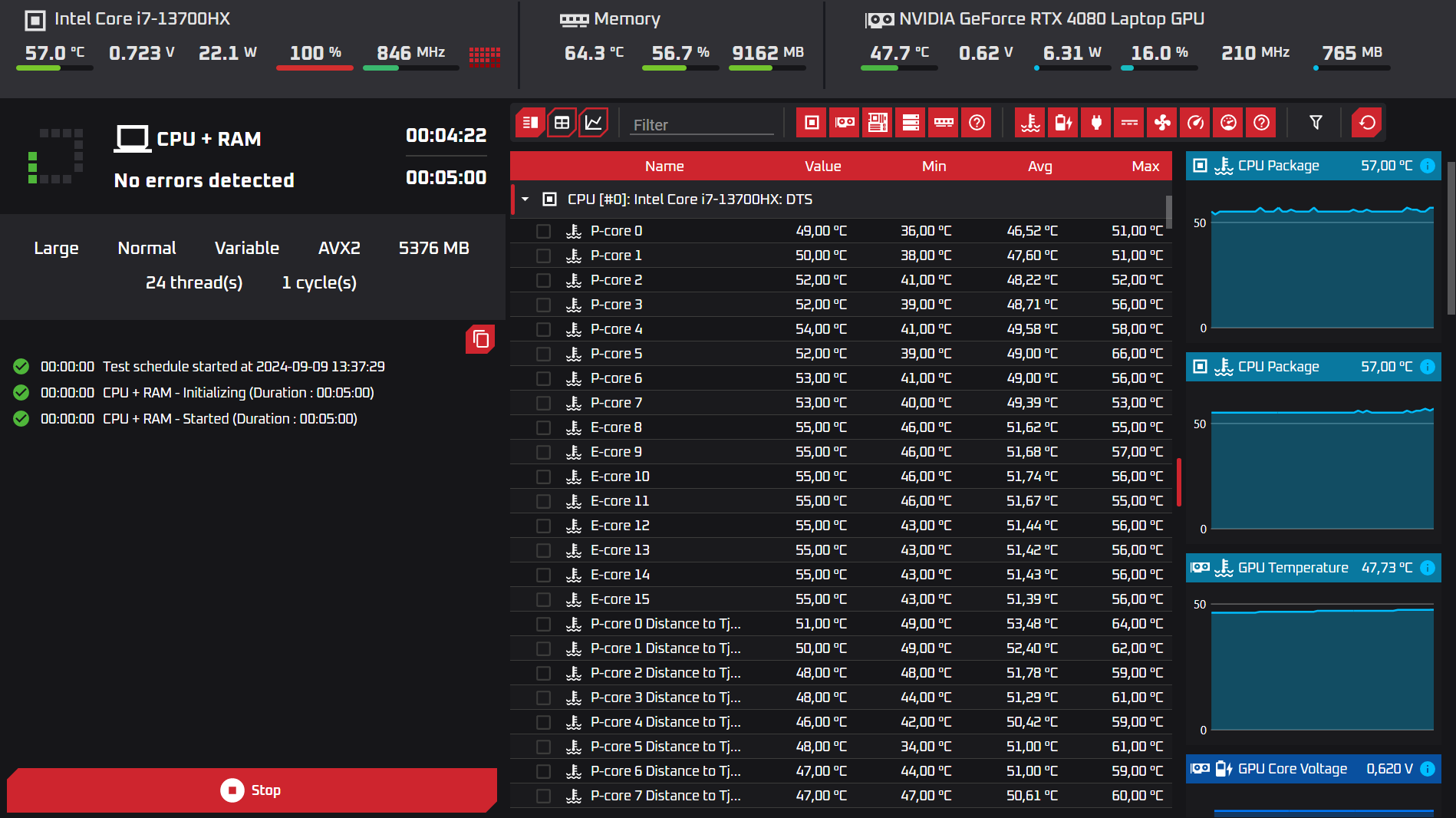Check the P-core 0 checkbox
The height and width of the screenshot is (818, 1456).
(543, 231)
